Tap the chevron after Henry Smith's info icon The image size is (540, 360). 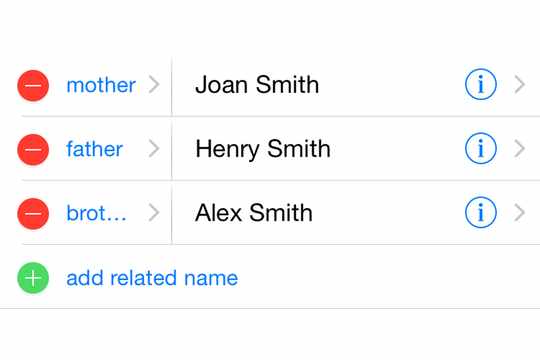[x=519, y=149]
